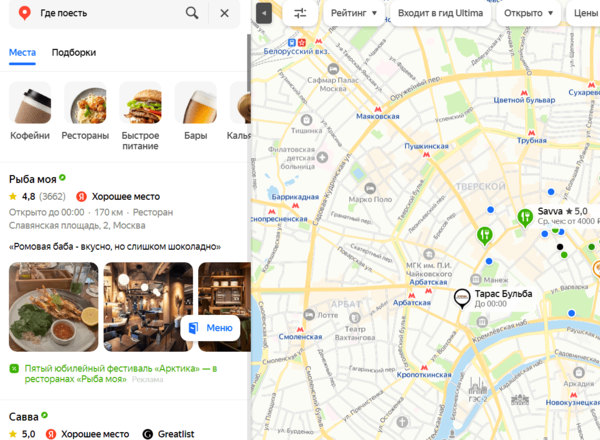Viewport: 600px width, 440px height.
Task: Select the Места tab
Action: pos(23,52)
